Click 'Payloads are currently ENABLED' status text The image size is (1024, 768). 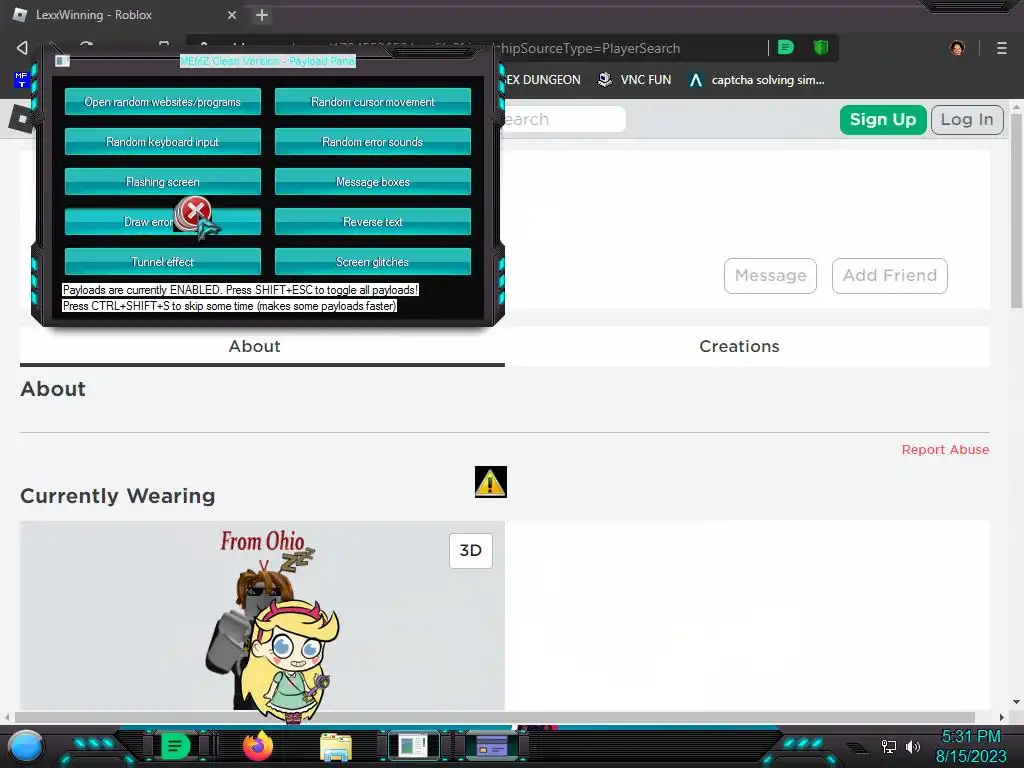pyautogui.click(x=240, y=290)
